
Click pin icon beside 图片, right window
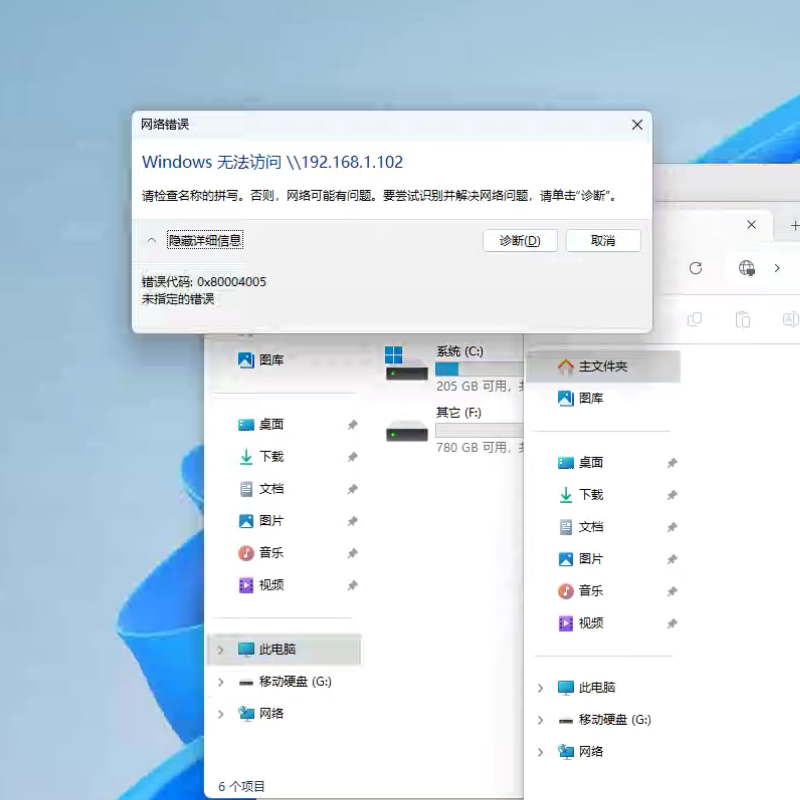coord(672,559)
